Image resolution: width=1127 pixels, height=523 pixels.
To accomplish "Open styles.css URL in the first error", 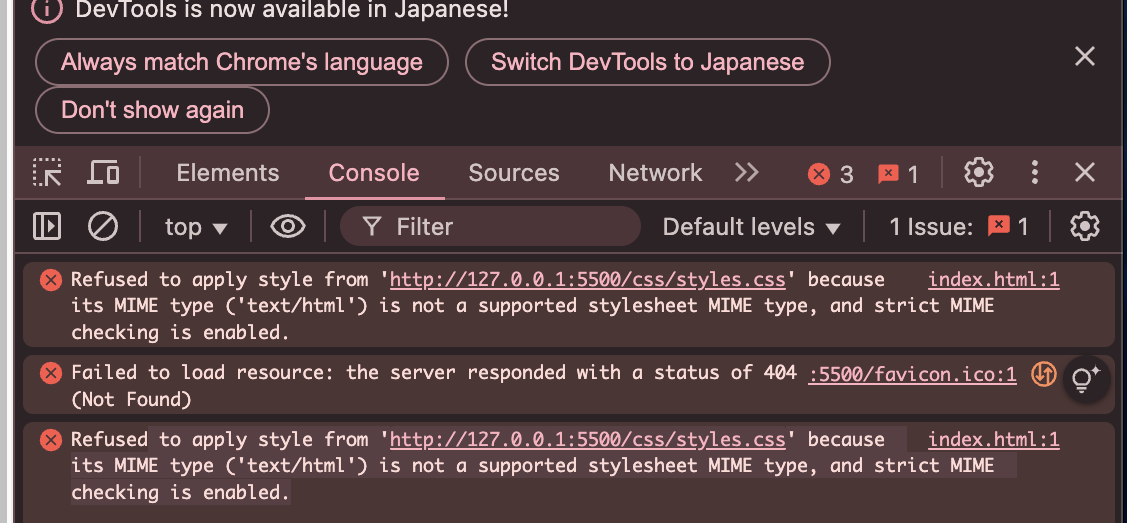I will click(x=588, y=279).
